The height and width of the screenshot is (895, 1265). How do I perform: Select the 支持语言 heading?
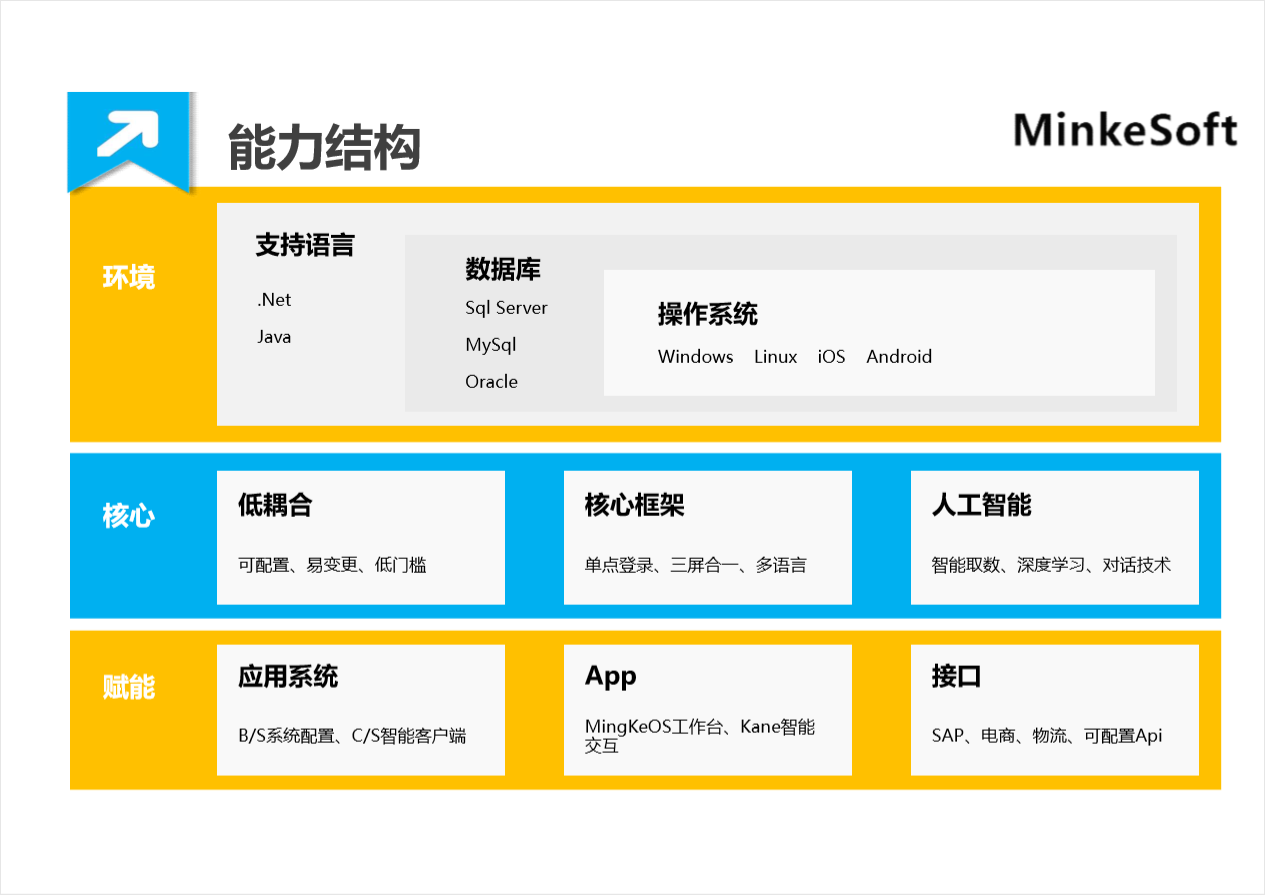coord(305,245)
